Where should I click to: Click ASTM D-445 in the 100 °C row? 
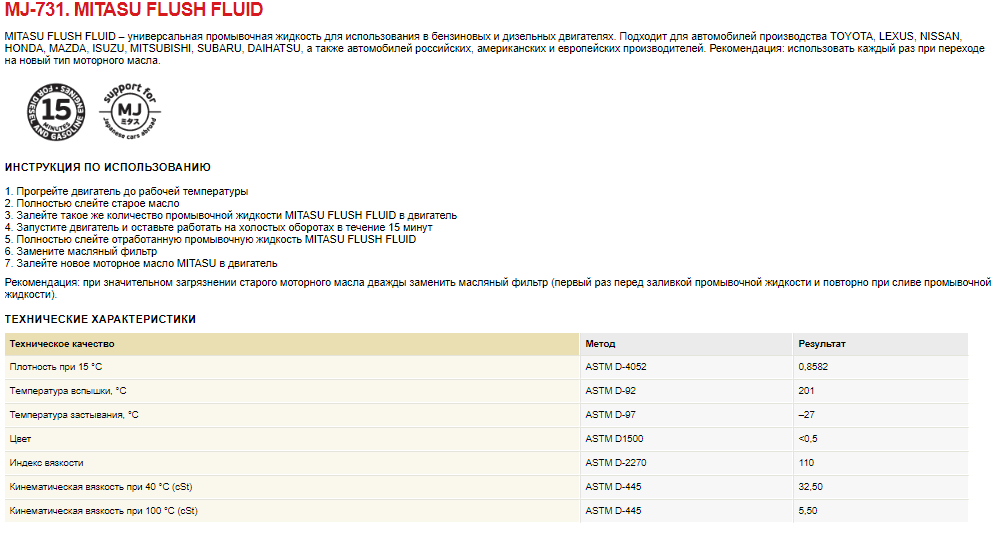(x=686, y=511)
